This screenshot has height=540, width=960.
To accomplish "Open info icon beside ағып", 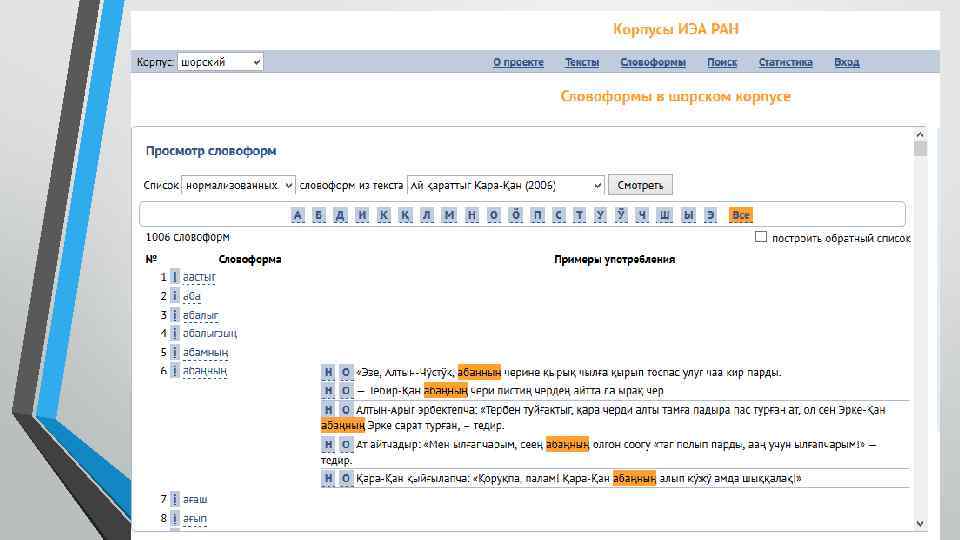I will pos(174,519).
